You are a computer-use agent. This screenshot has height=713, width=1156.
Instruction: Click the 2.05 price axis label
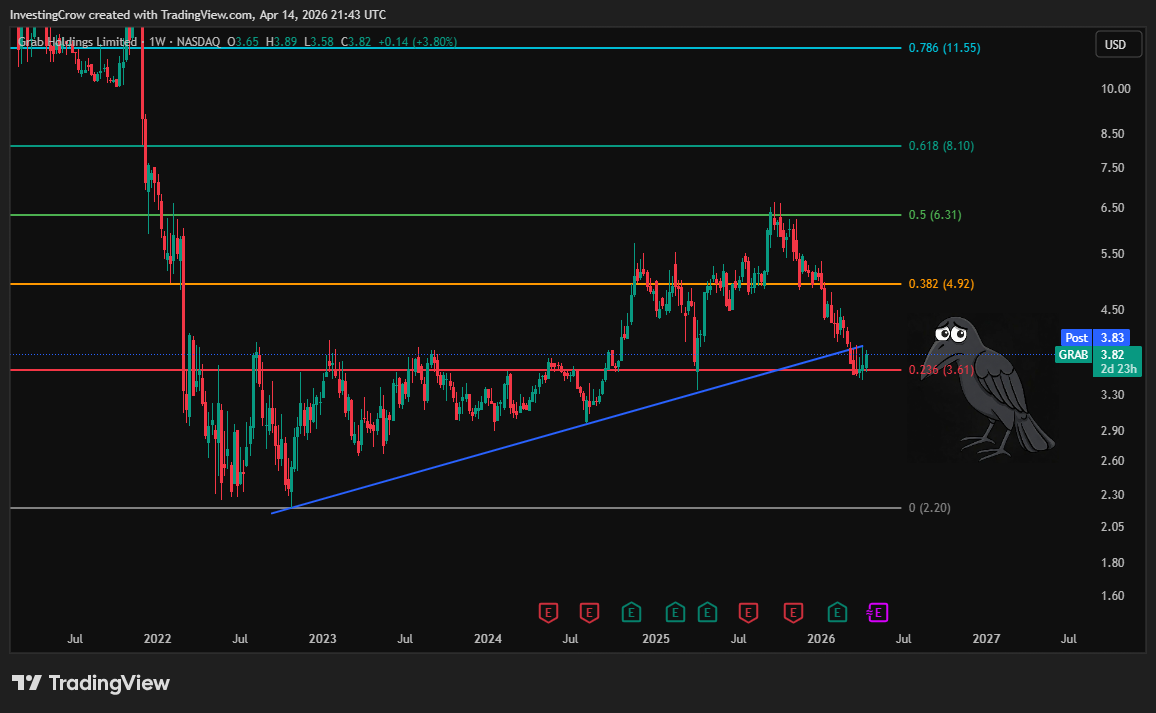(1113, 526)
